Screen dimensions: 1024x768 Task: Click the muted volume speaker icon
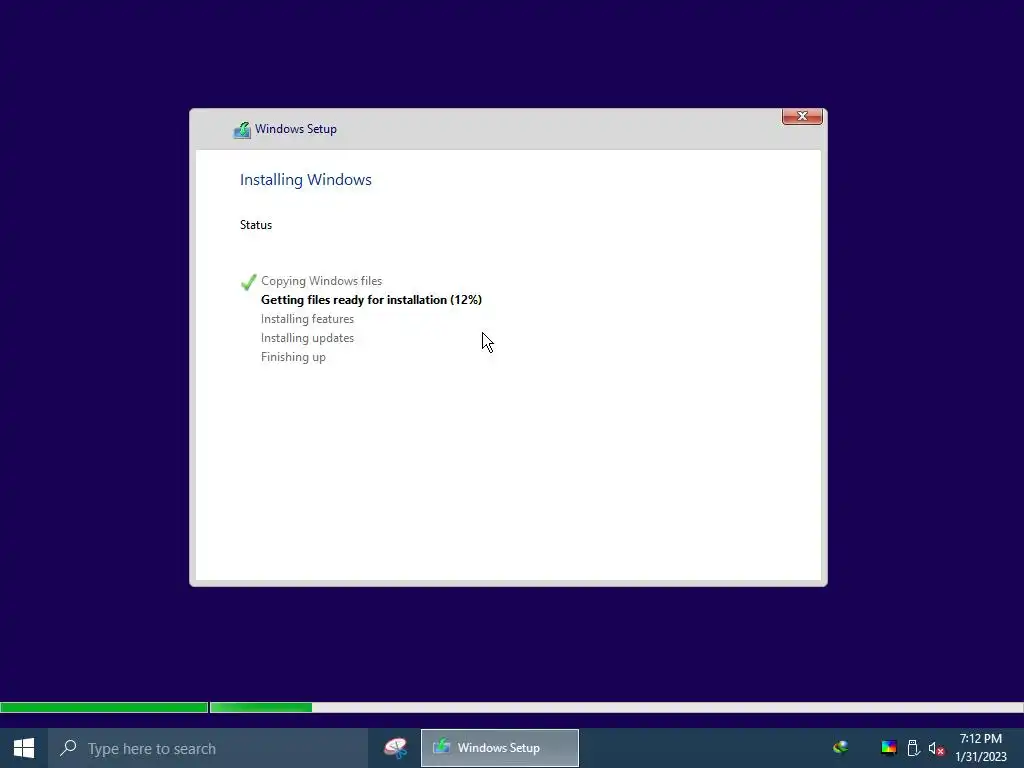[x=936, y=748]
